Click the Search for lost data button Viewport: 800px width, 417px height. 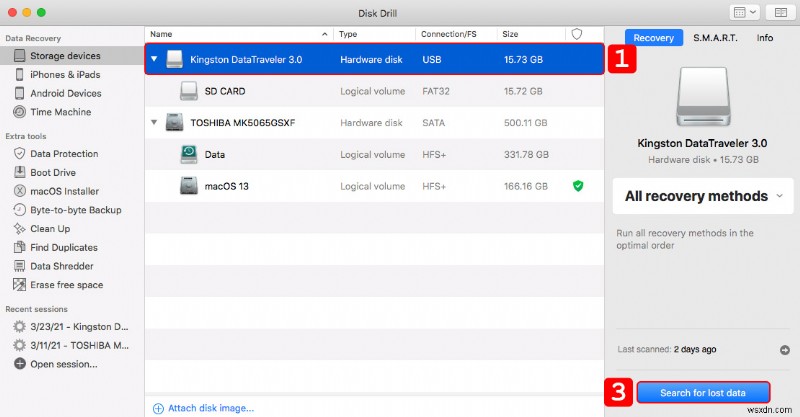click(x=703, y=393)
